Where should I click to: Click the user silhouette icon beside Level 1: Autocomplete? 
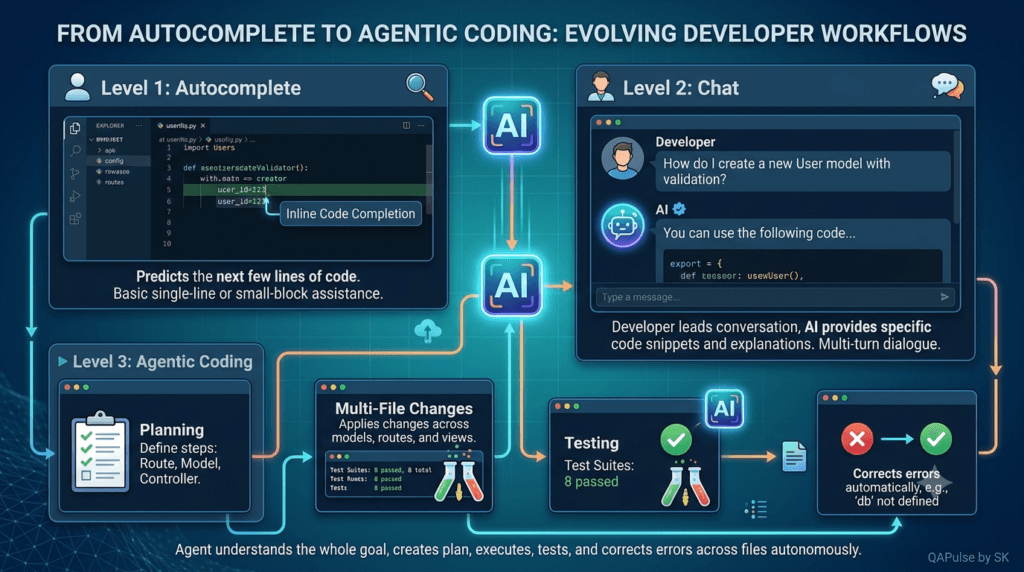[78, 87]
